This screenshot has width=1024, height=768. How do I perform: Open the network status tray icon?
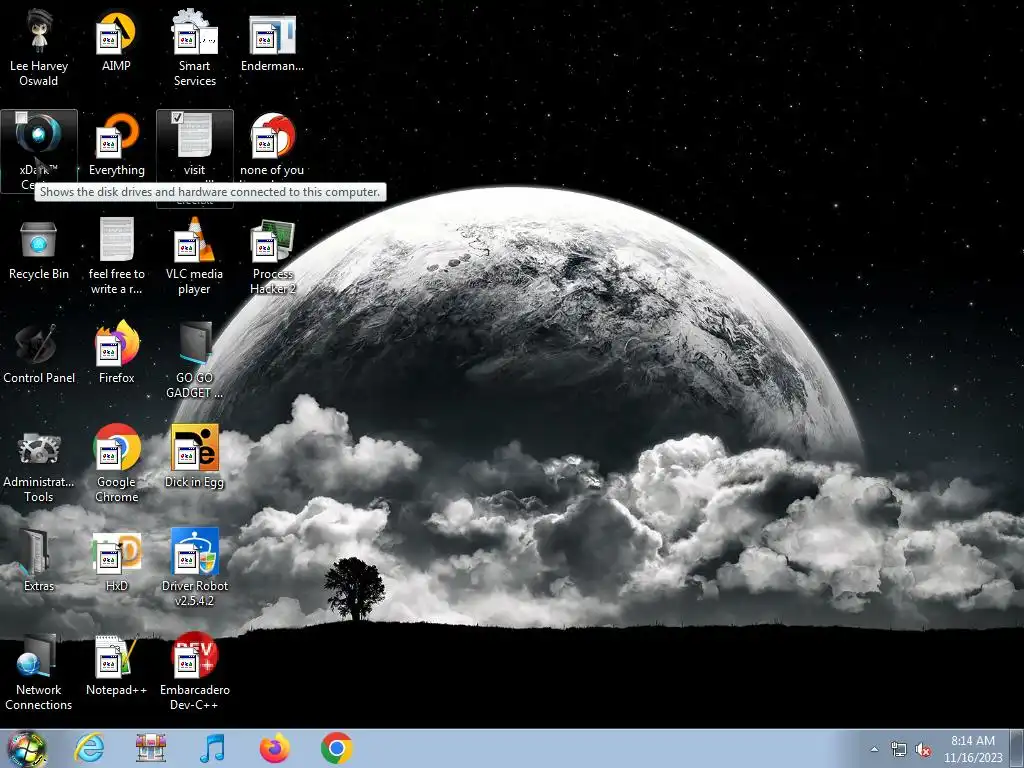click(899, 750)
